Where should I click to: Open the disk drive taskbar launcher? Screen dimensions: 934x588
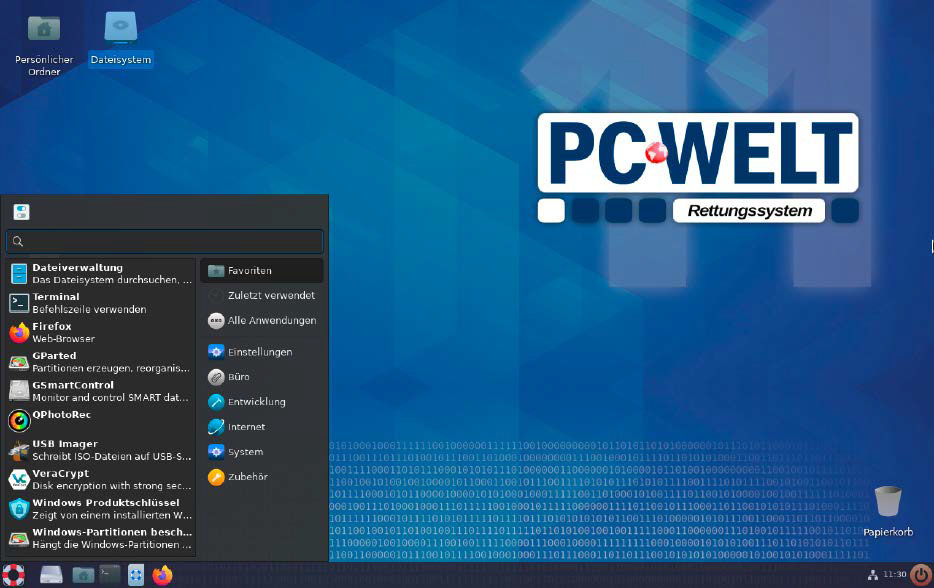pyautogui.click(x=51, y=575)
